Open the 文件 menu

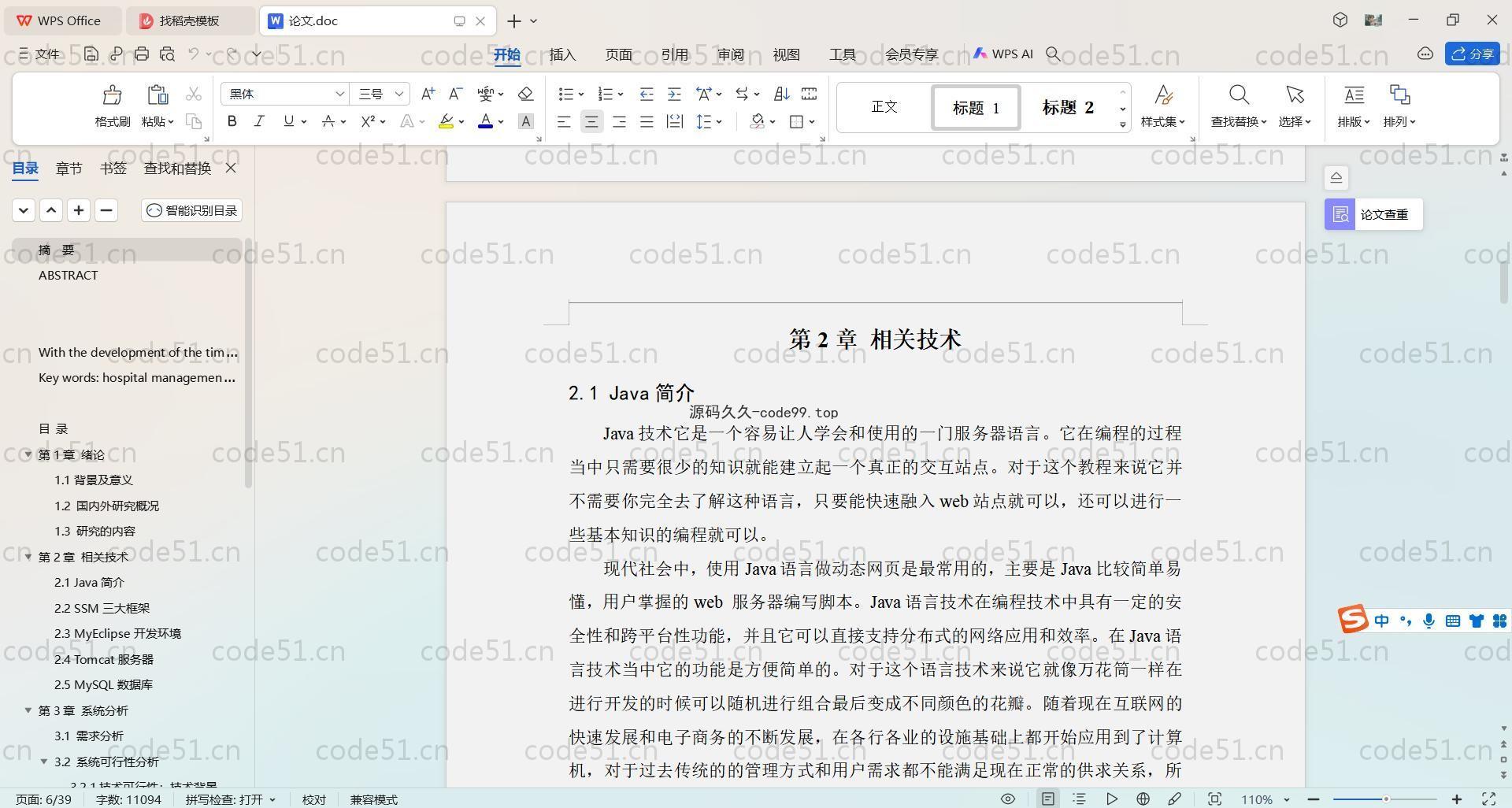pos(39,54)
